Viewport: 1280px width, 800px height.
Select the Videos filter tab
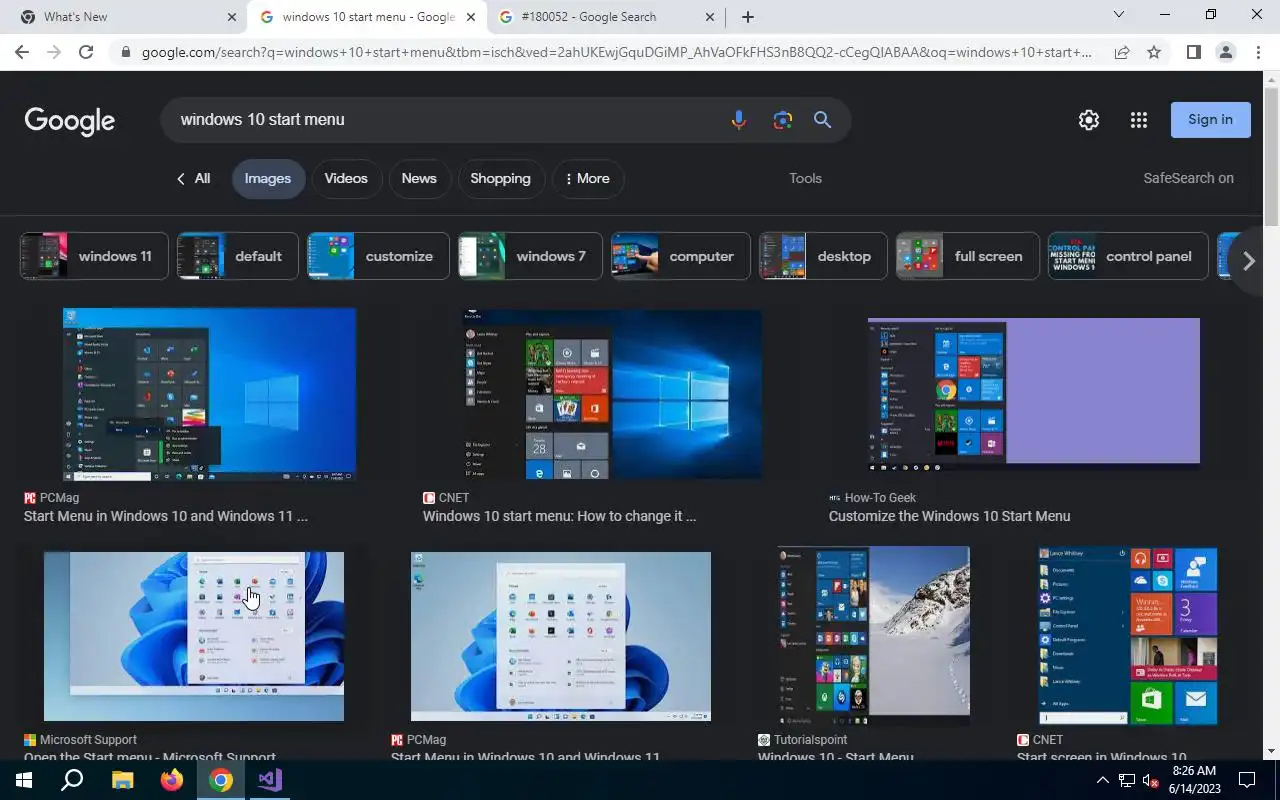tap(346, 179)
